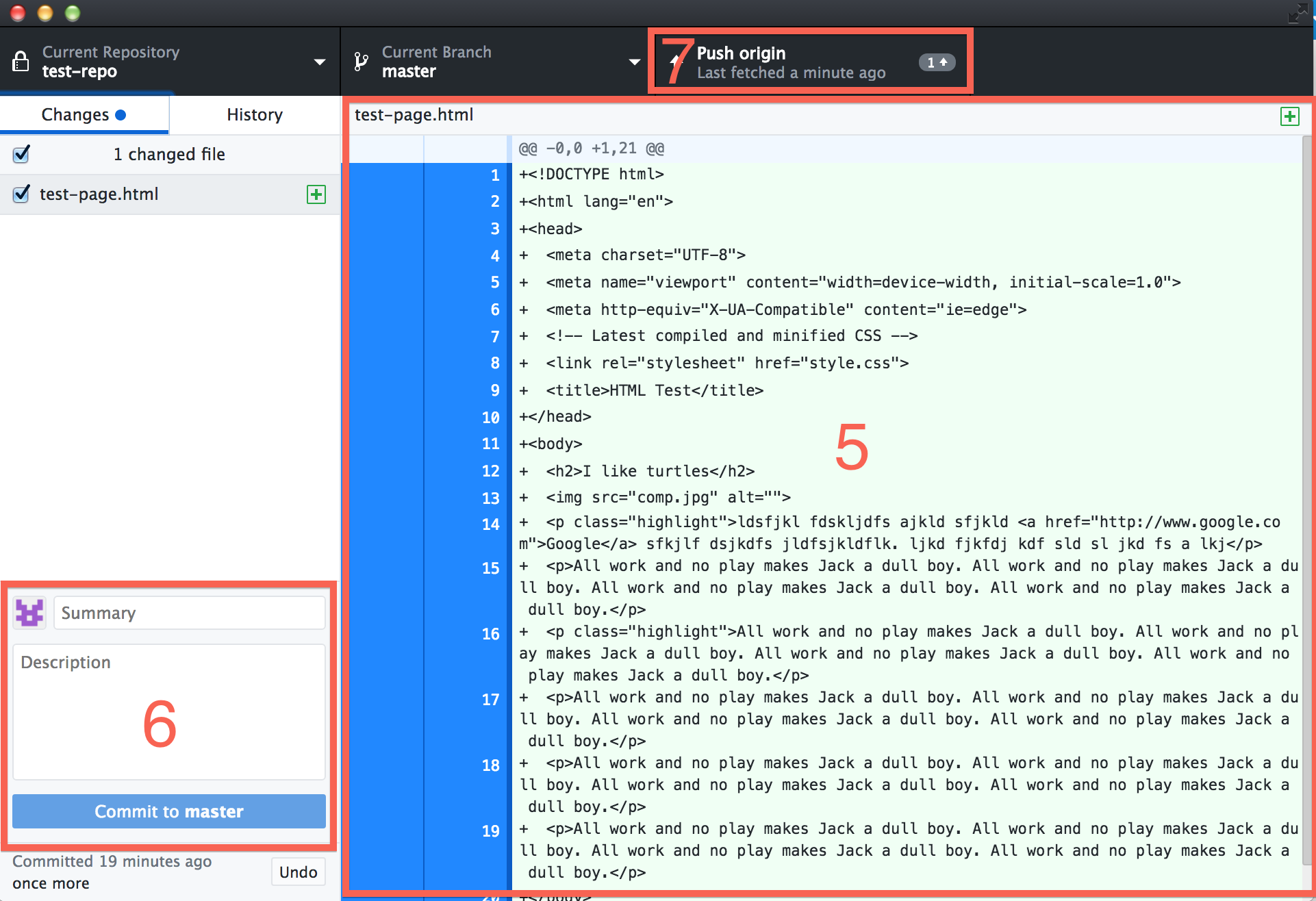Select the Changes tab
Screen dimensions: 1316x901
pyautogui.click(x=85, y=114)
